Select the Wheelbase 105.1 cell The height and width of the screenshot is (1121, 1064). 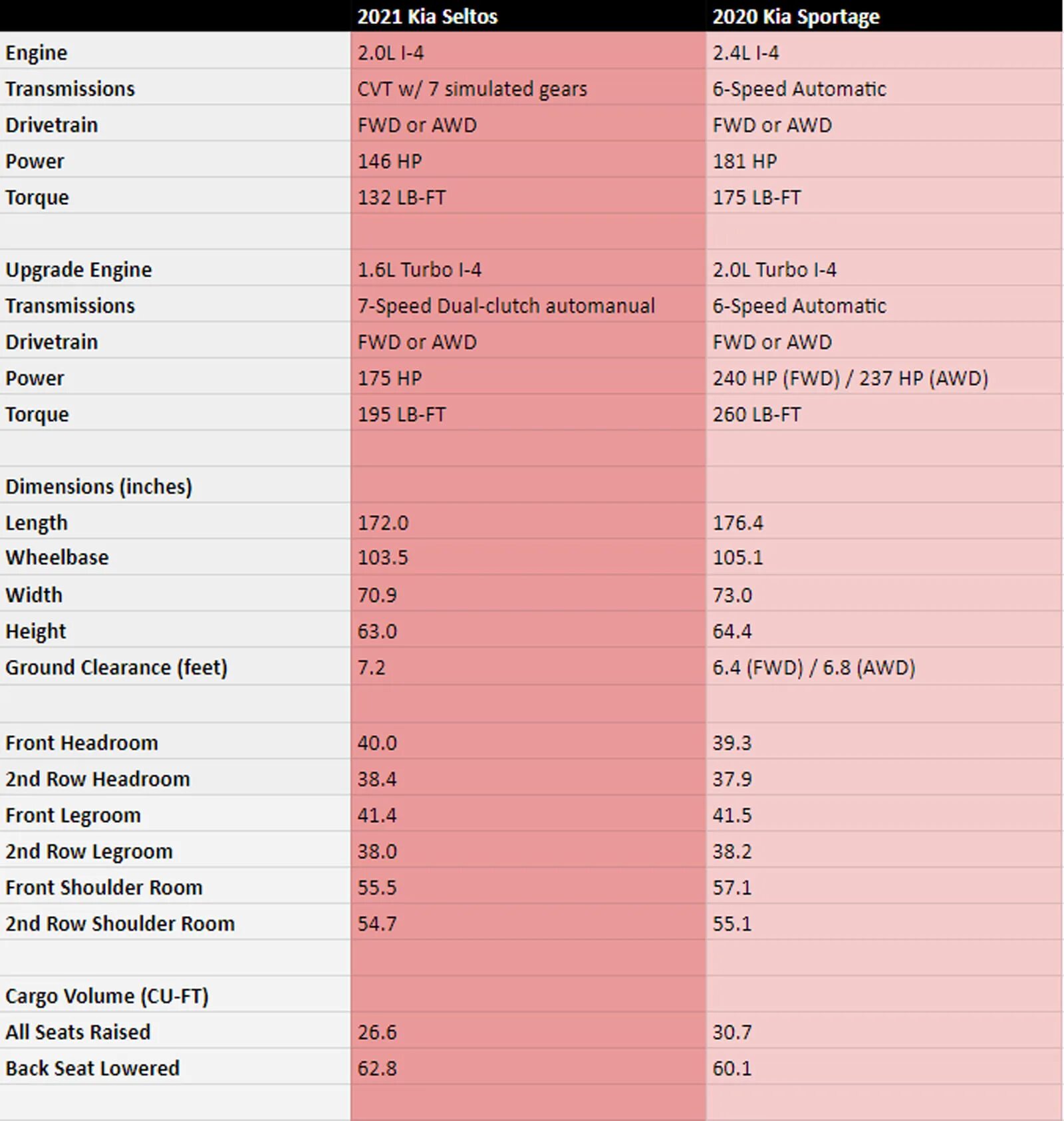click(x=884, y=557)
